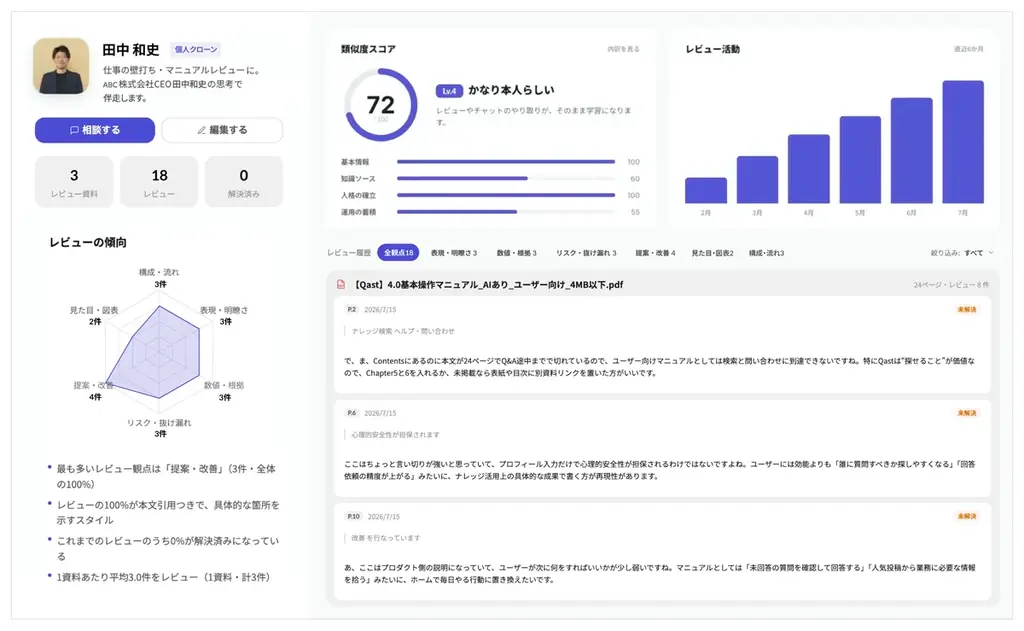Click the Lv.4 level badge
This screenshot has height=631, width=1024.
449,91
